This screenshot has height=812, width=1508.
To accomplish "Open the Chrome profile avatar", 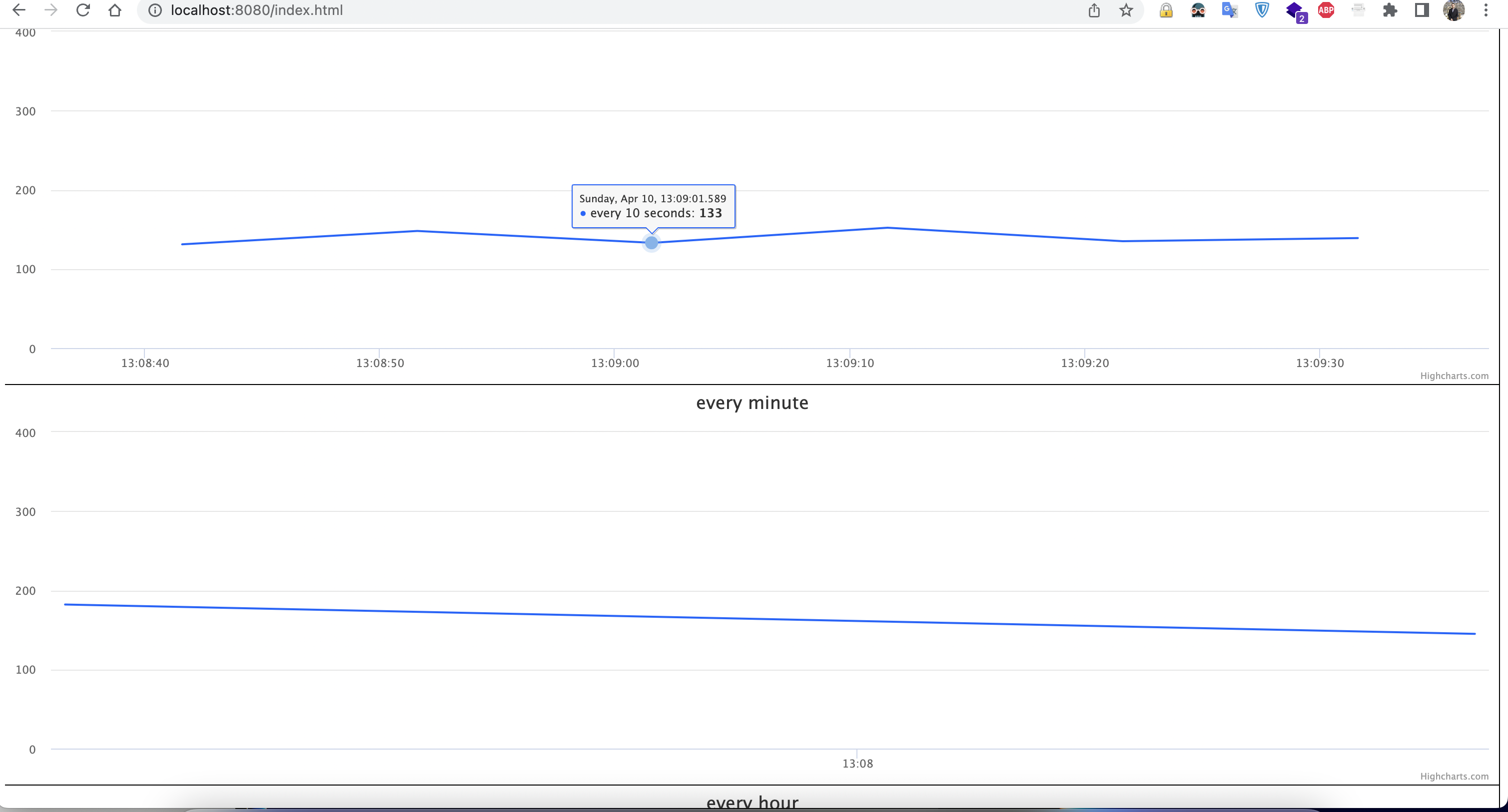I will coord(1454,10).
